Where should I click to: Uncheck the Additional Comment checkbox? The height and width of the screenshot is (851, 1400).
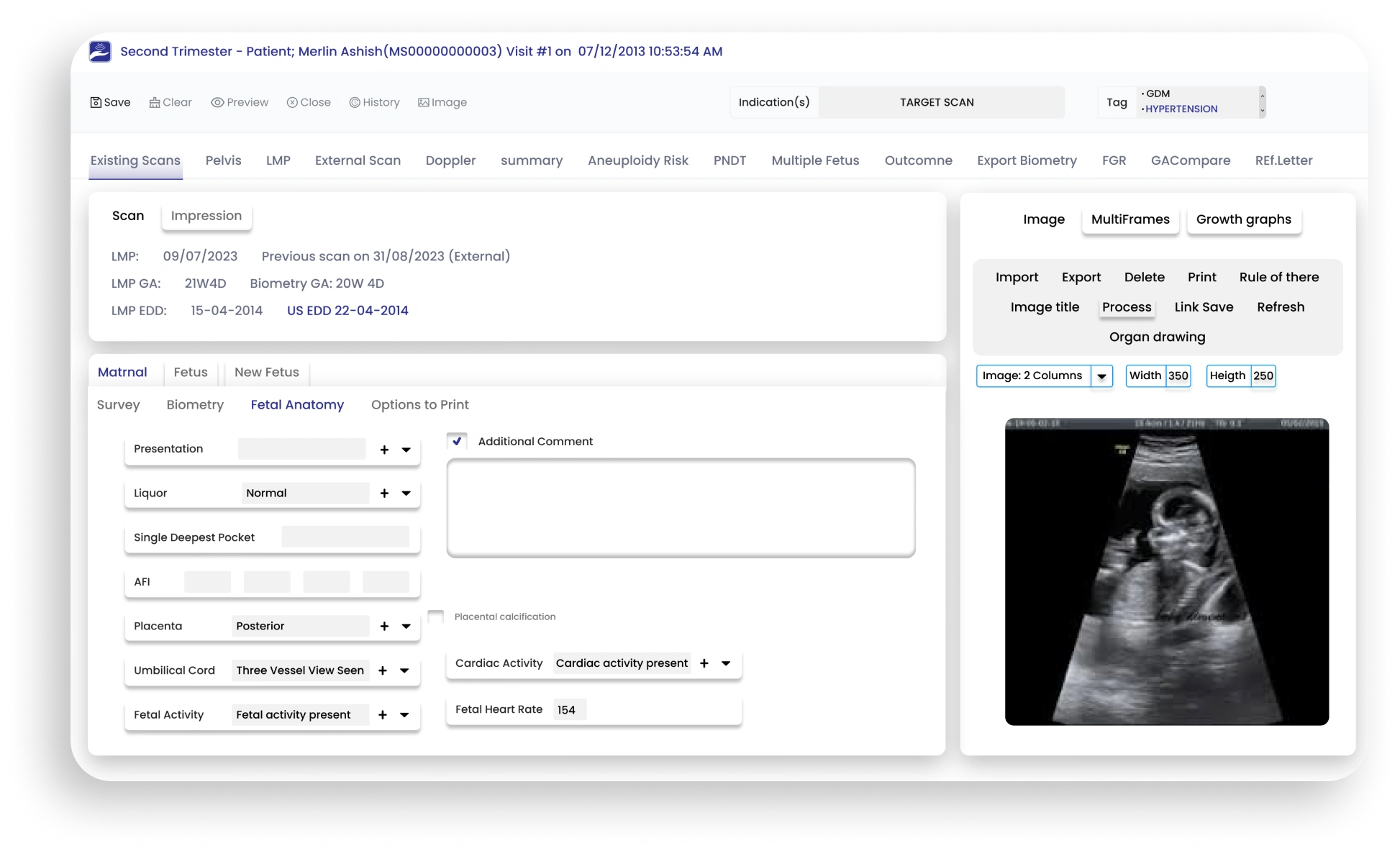coord(457,441)
